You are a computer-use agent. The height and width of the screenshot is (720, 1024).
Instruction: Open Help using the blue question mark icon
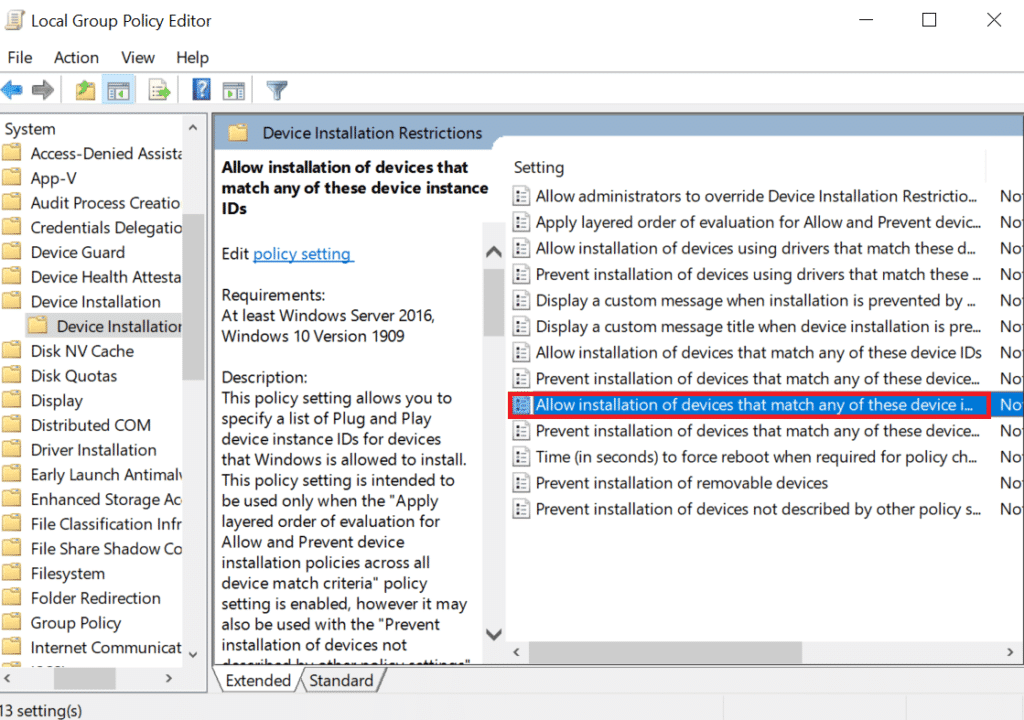point(200,89)
